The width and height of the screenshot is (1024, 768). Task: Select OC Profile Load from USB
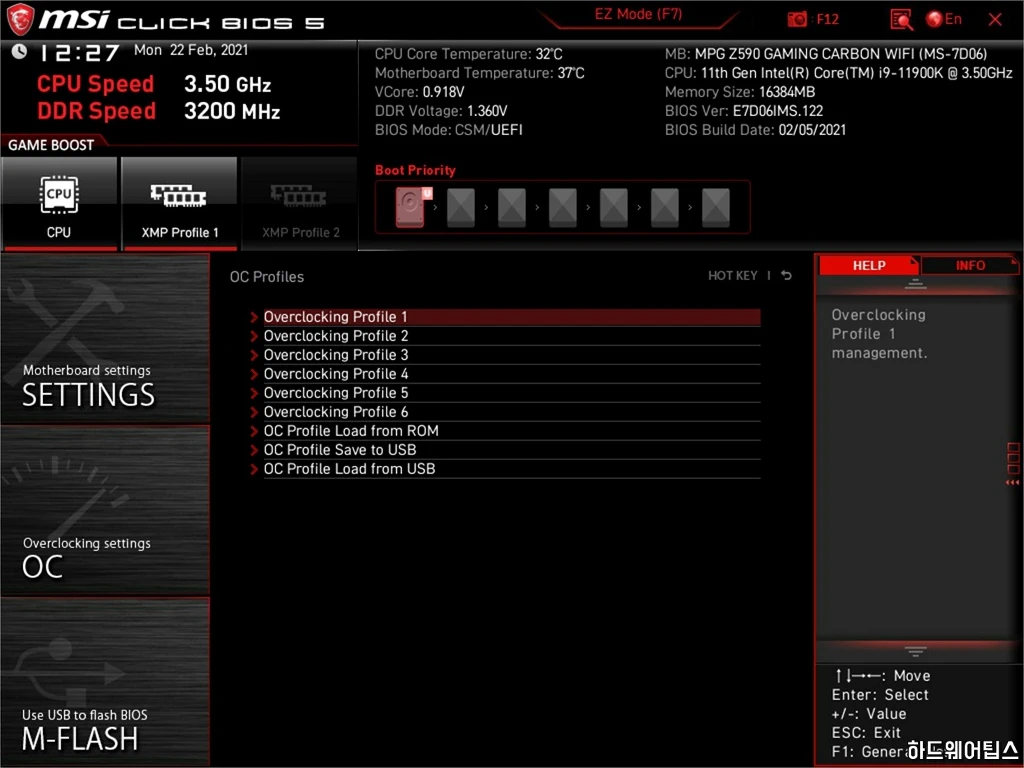point(511,468)
